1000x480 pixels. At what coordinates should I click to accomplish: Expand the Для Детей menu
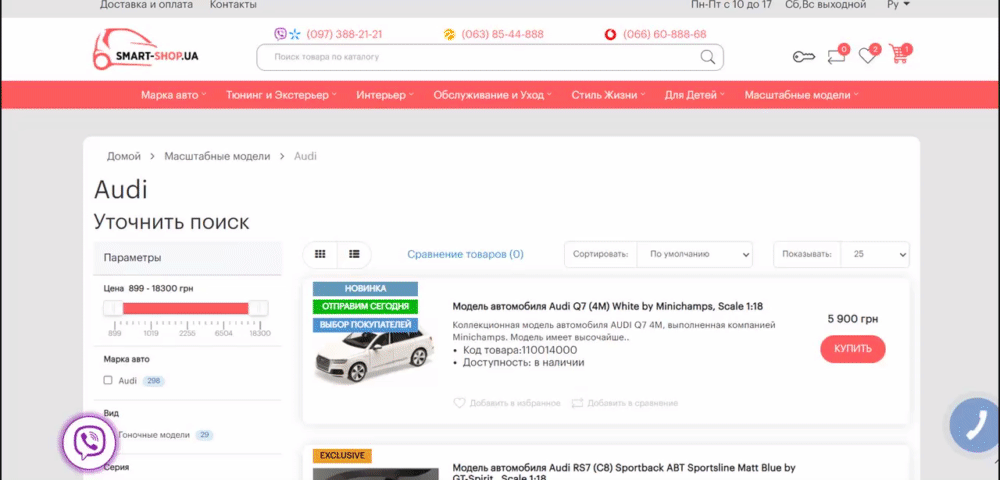point(695,95)
